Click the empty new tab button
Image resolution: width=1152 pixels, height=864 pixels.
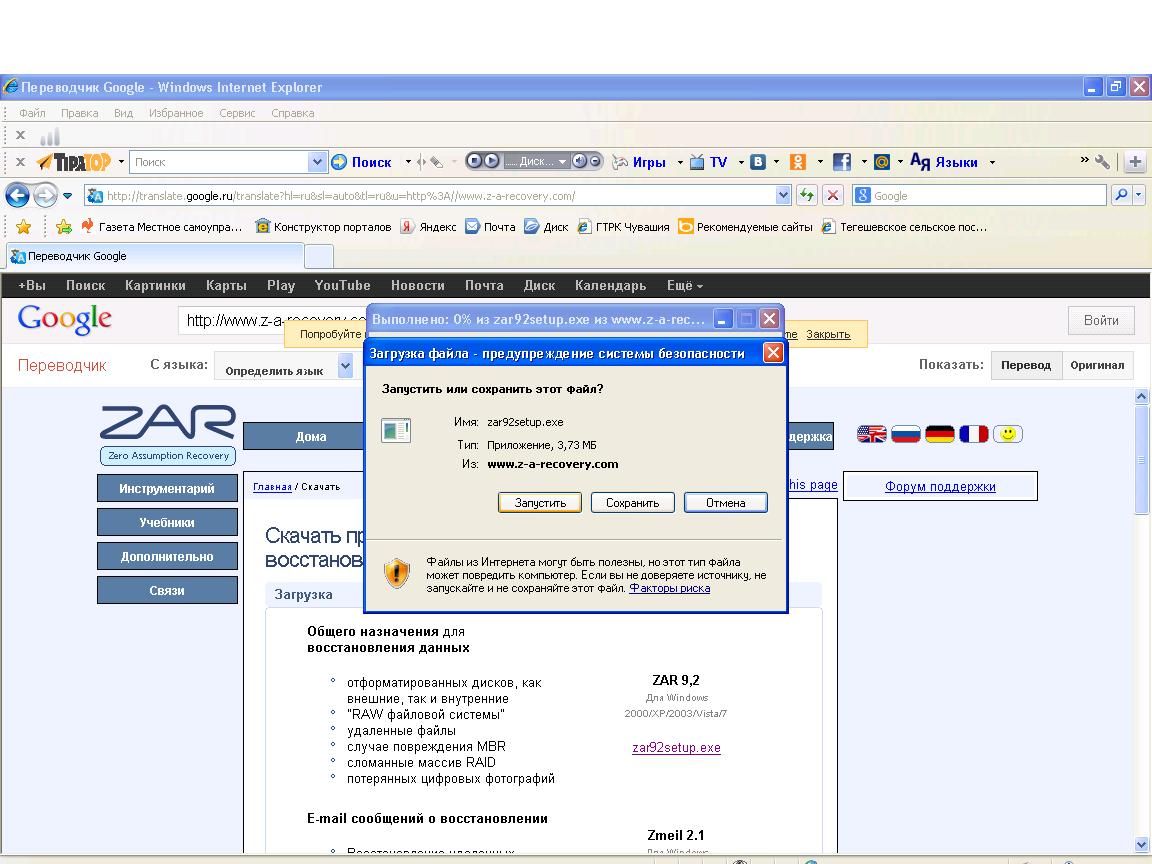pyautogui.click(x=319, y=256)
